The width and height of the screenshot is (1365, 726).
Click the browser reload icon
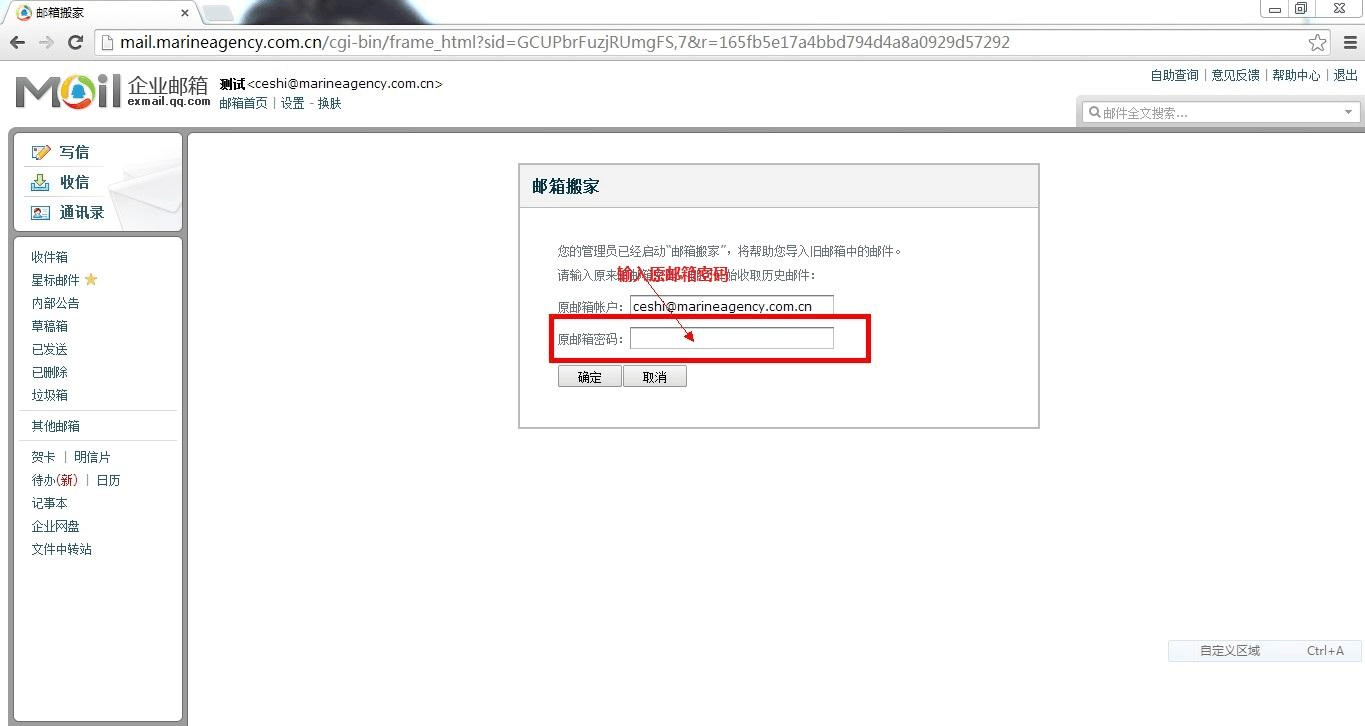coord(75,42)
